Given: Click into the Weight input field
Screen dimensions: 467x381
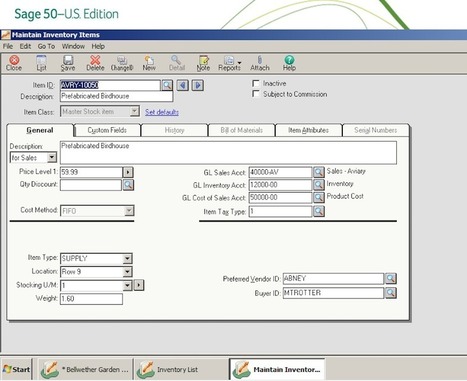Looking at the screenshot, I should coord(91,299).
